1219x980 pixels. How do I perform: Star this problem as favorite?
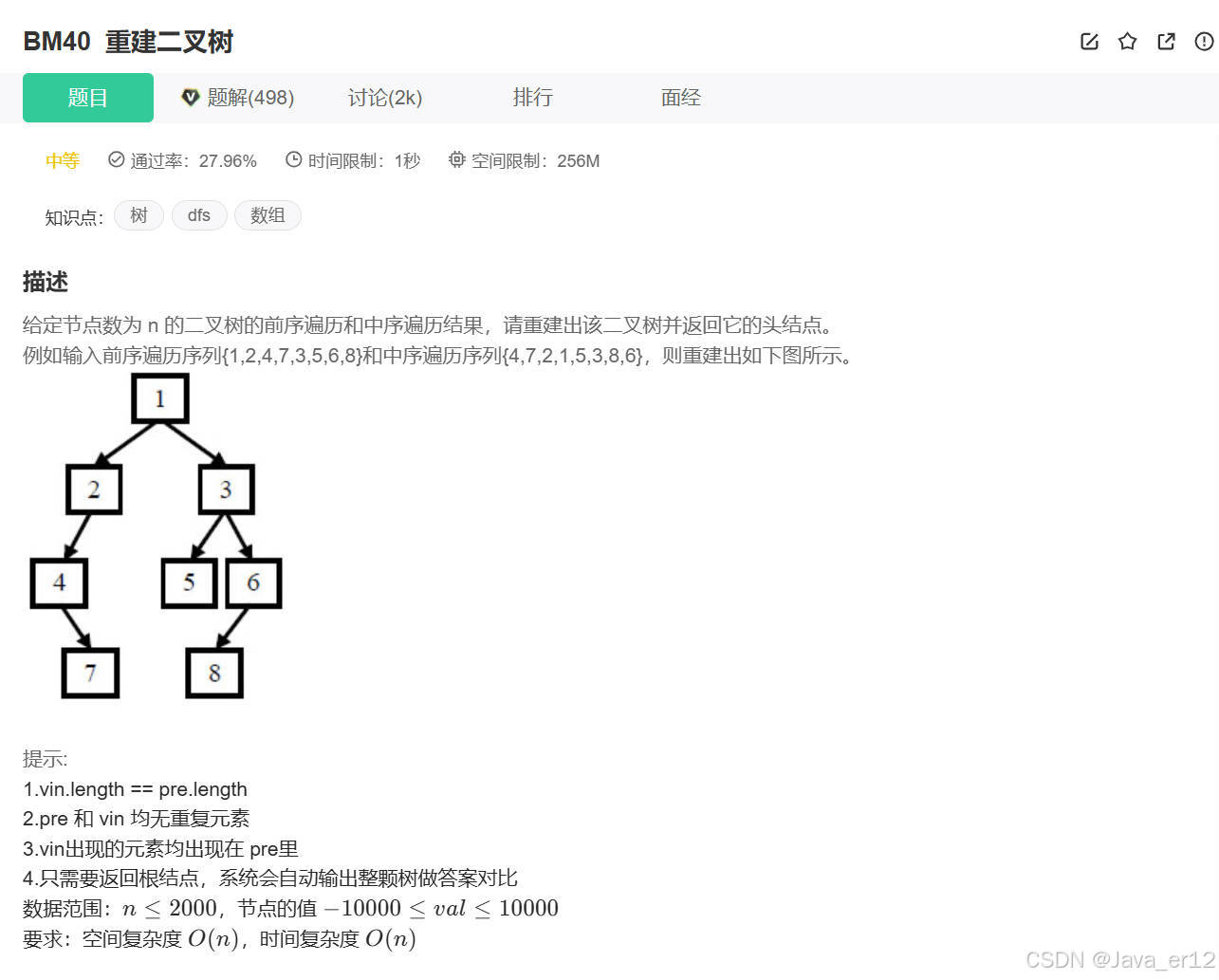point(1127,41)
